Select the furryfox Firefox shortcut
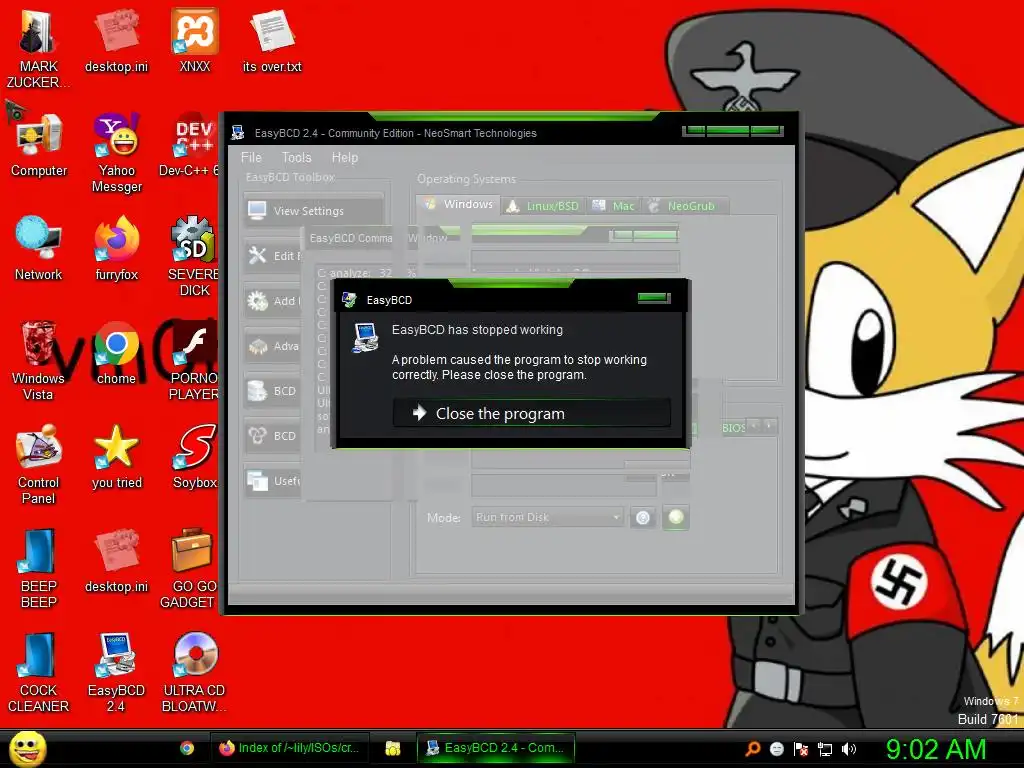 (116, 250)
